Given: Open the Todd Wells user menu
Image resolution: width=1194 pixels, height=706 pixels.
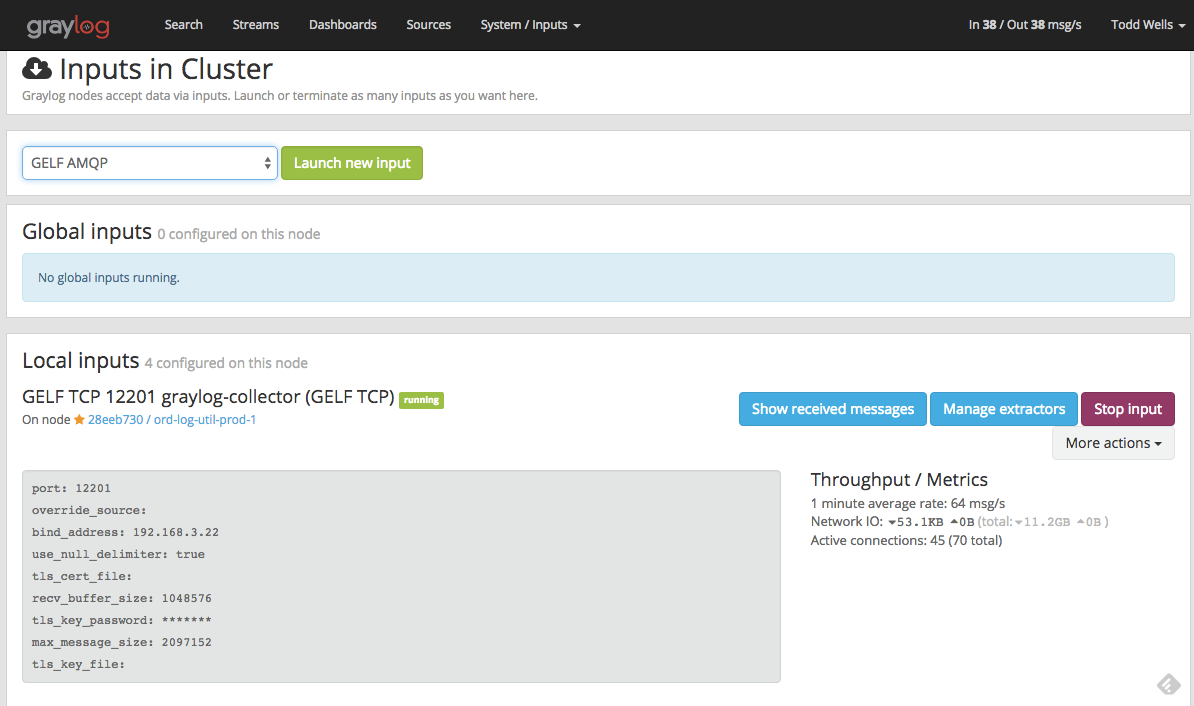Looking at the screenshot, I should (1148, 24).
